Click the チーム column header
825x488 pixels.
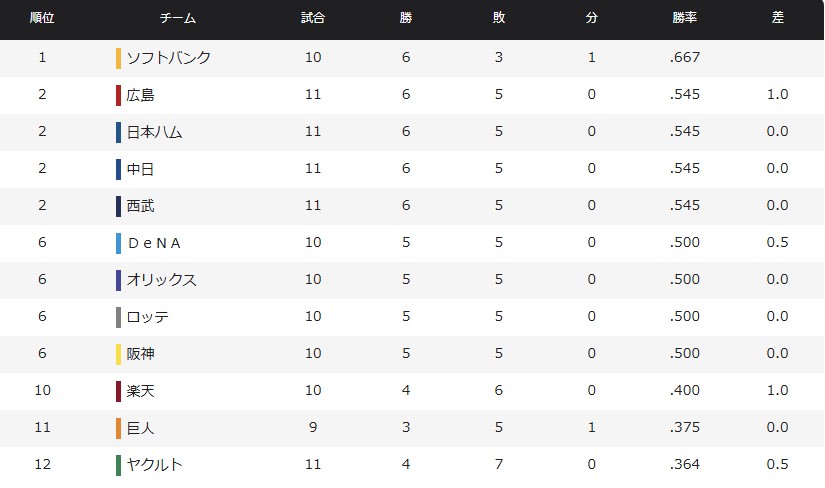178,19
